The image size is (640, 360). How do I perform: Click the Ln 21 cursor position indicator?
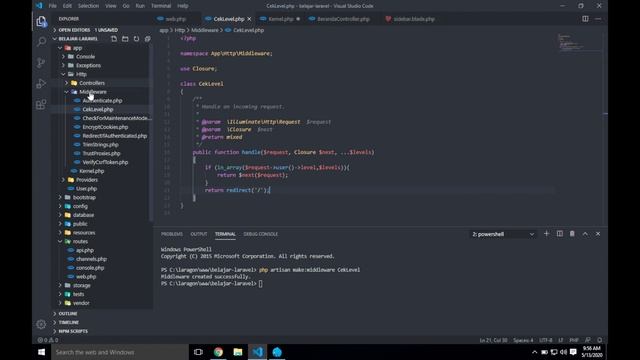pos(493,340)
